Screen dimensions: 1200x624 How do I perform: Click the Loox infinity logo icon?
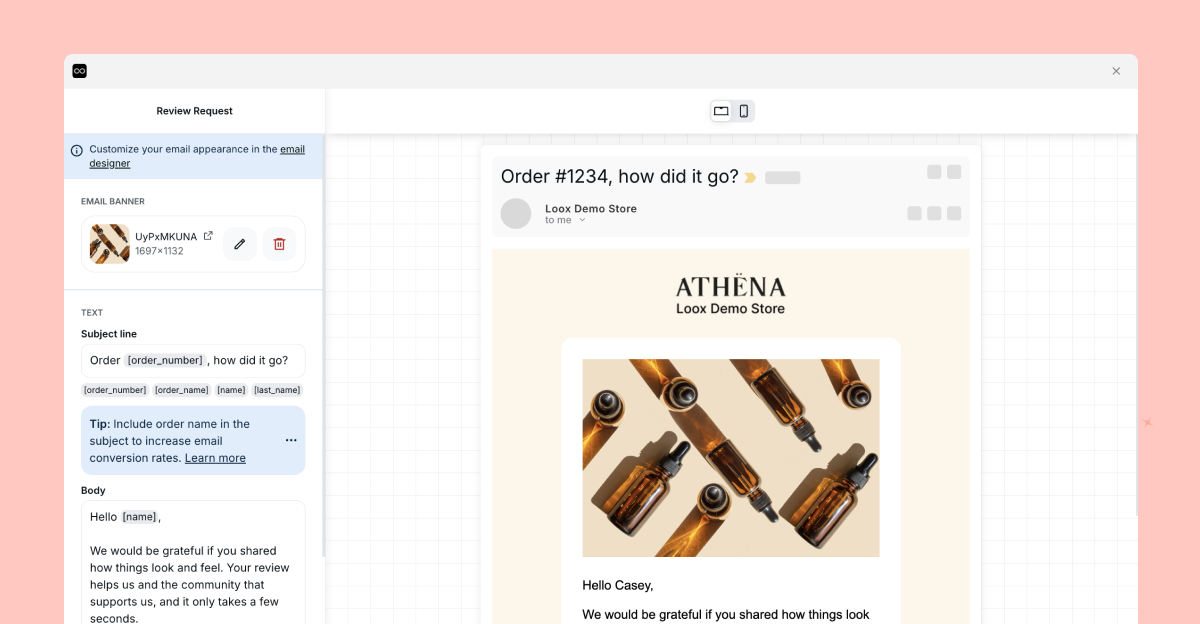pyautogui.click(x=80, y=71)
